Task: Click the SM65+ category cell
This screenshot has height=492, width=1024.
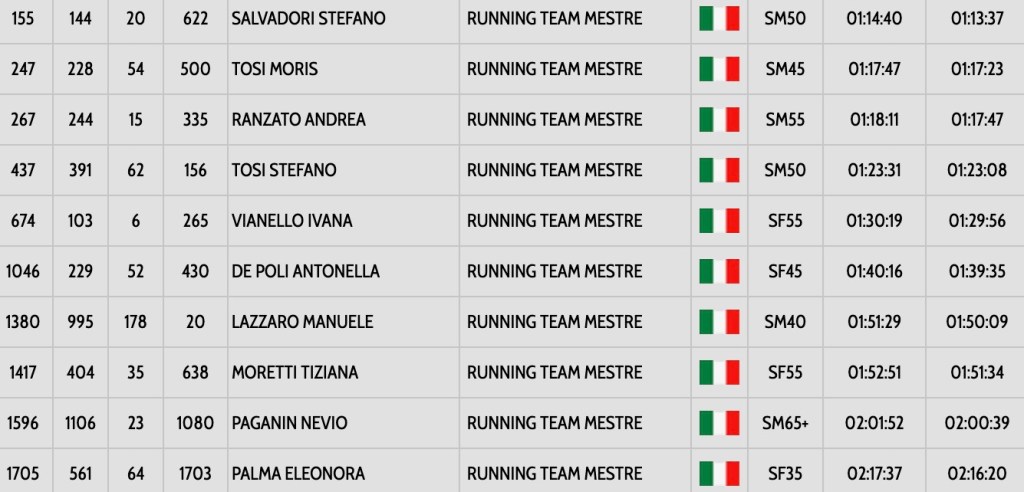Action: tap(786, 423)
